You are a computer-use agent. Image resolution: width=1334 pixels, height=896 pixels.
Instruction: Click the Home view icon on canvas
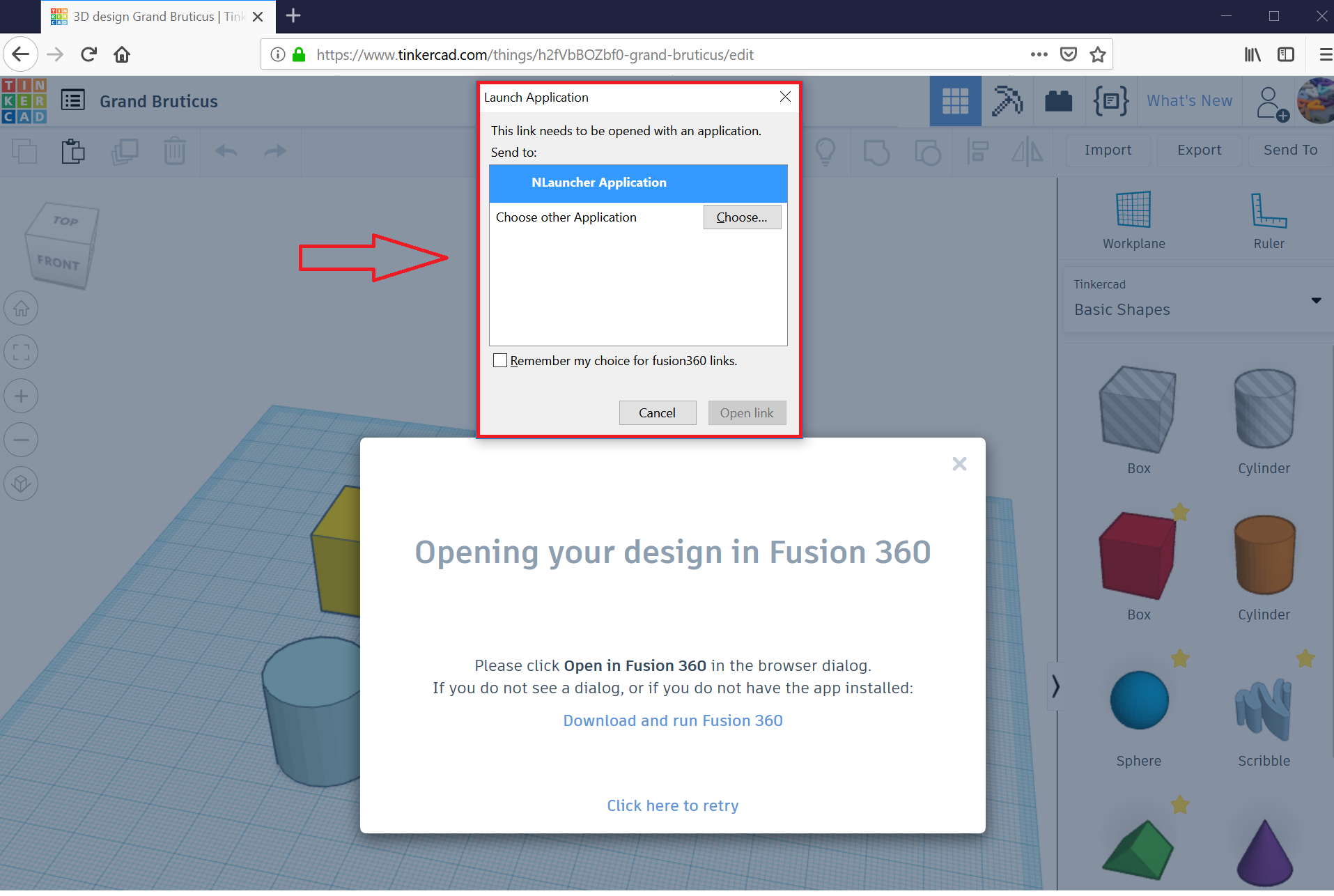21,308
